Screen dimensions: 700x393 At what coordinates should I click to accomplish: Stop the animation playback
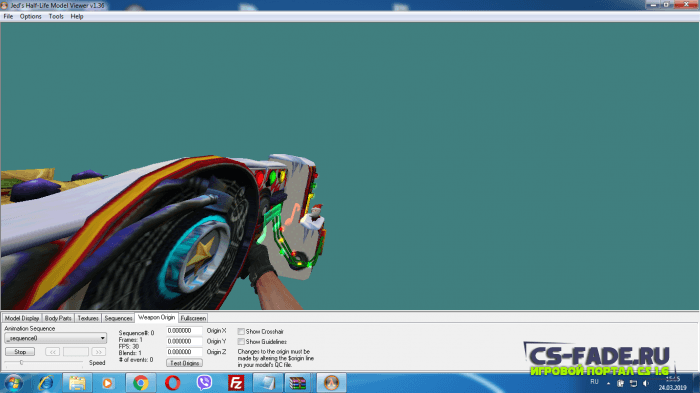pos(20,352)
